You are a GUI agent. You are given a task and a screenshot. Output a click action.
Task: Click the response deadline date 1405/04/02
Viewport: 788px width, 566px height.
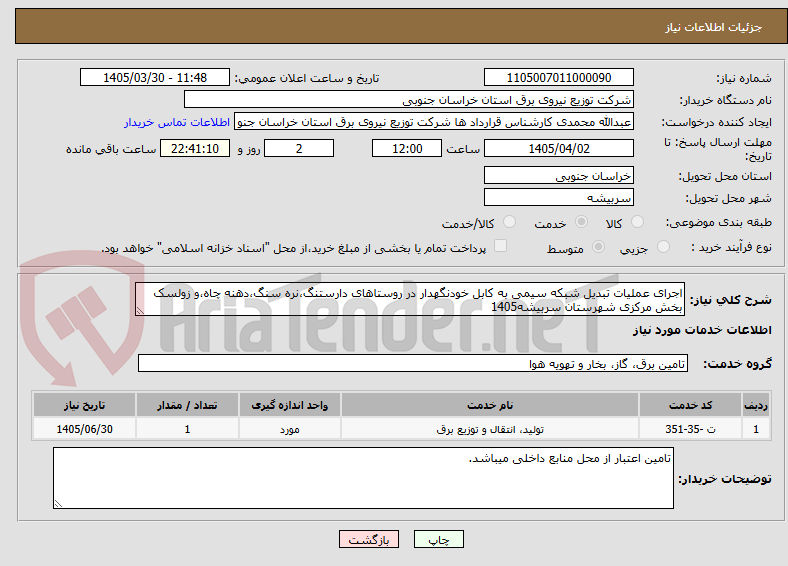(x=559, y=148)
